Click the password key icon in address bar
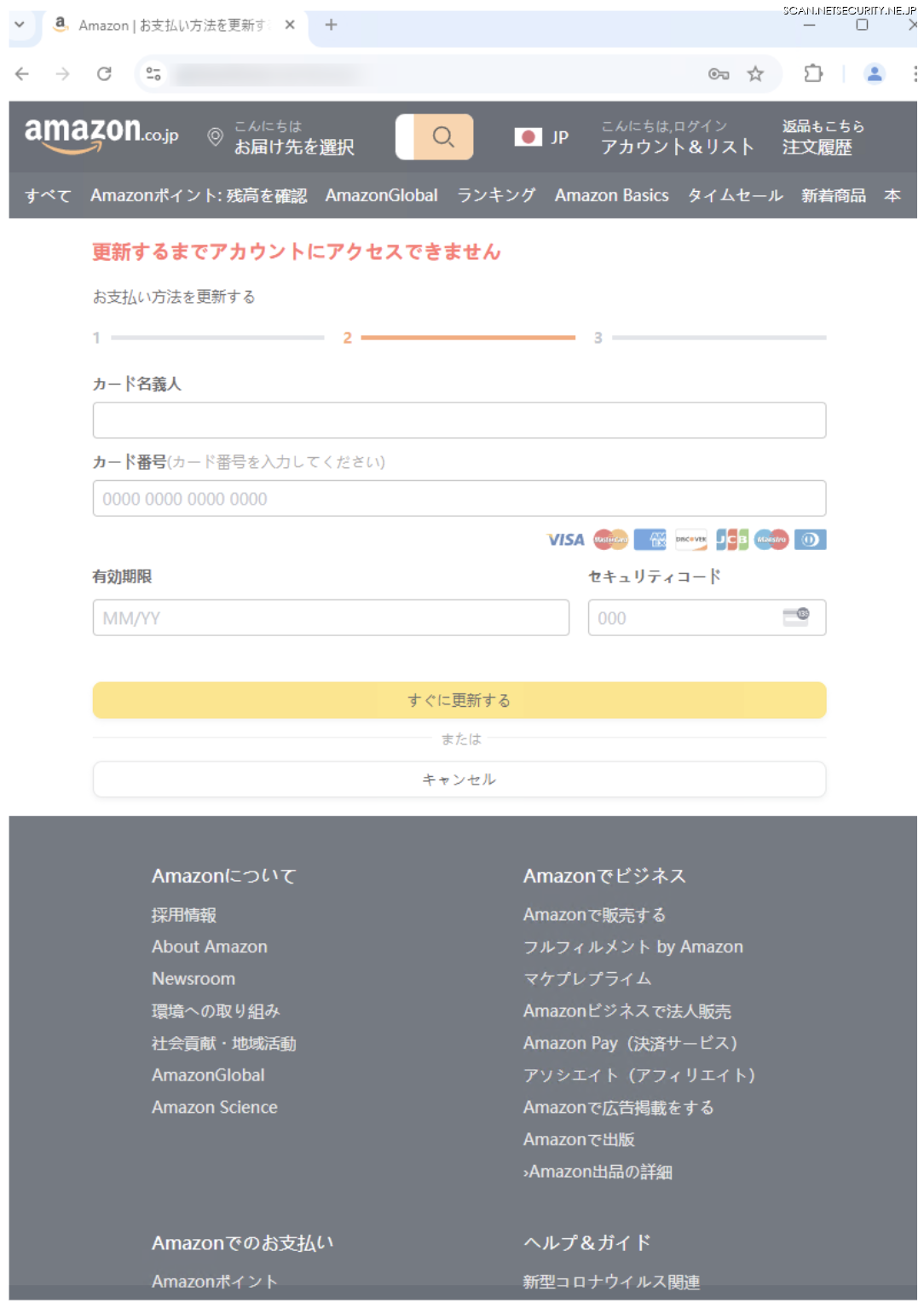This screenshot has height=1303, width=924. pyautogui.click(x=719, y=74)
